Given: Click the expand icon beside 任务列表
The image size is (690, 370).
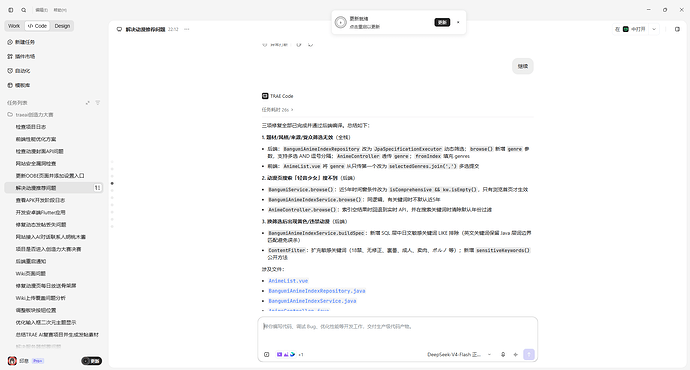Looking at the screenshot, I should (88, 103).
